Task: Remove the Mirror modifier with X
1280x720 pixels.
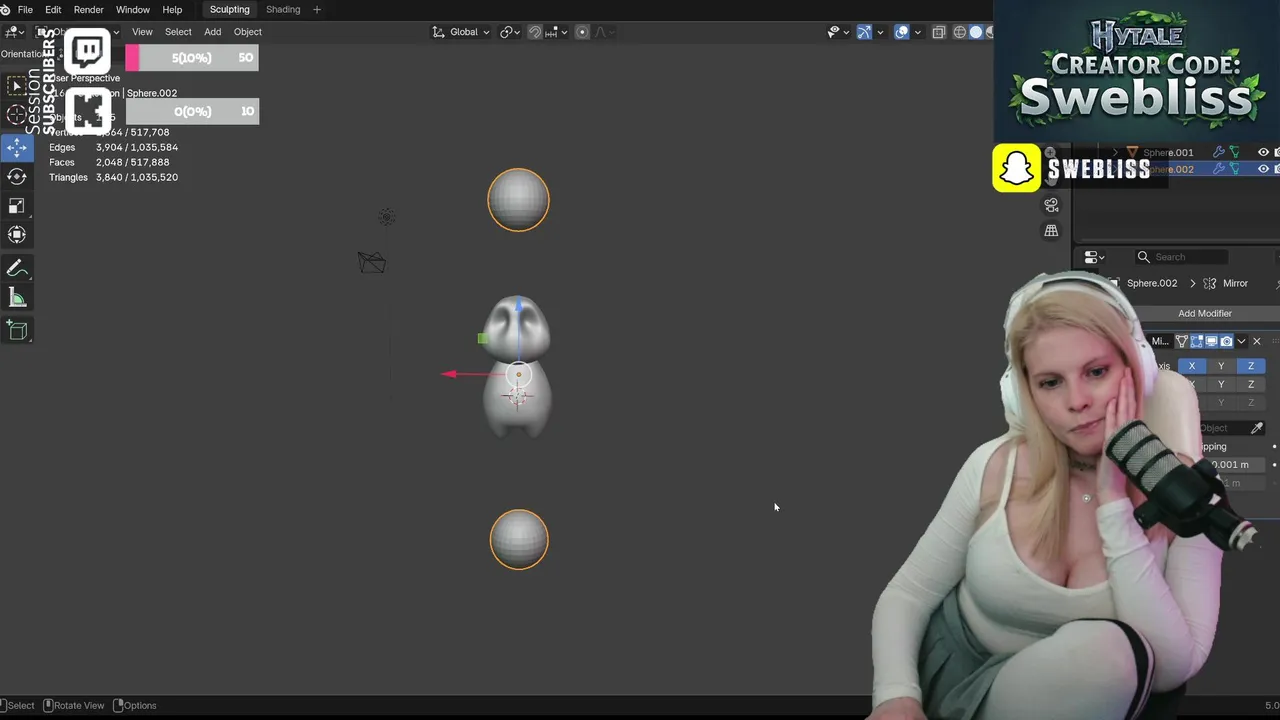Action: [x=1257, y=341]
